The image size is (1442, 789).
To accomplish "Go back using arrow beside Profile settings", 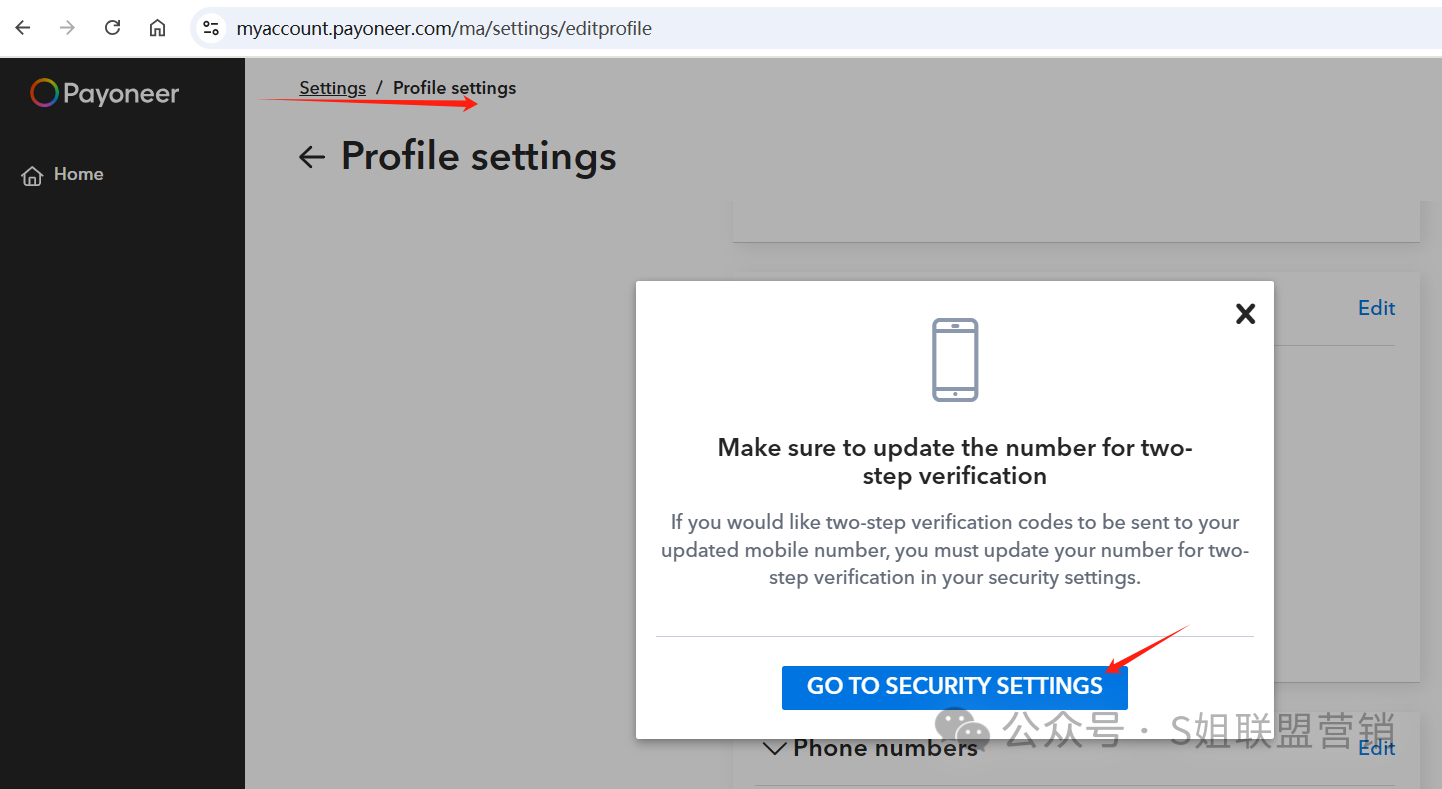I will tap(312, 157).
